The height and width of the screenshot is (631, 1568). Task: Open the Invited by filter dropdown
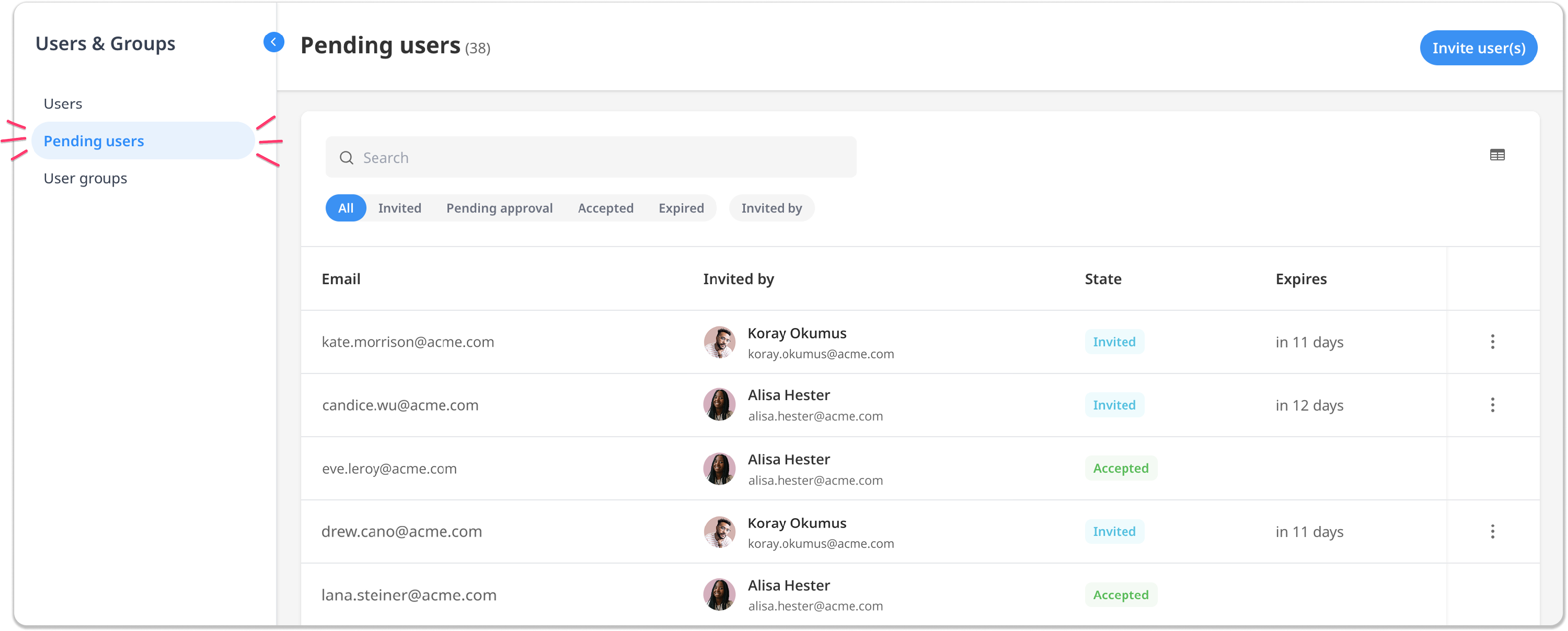click(771, 209)
